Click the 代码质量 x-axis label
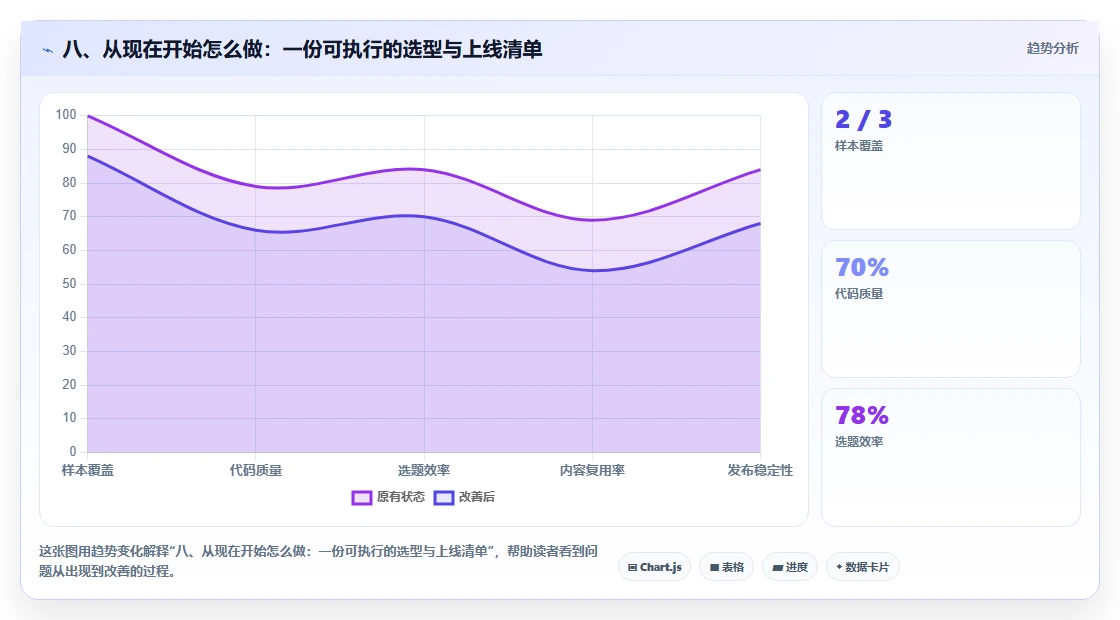The height and width of the screenshot is (620, 1120). [x=256, y=471]
